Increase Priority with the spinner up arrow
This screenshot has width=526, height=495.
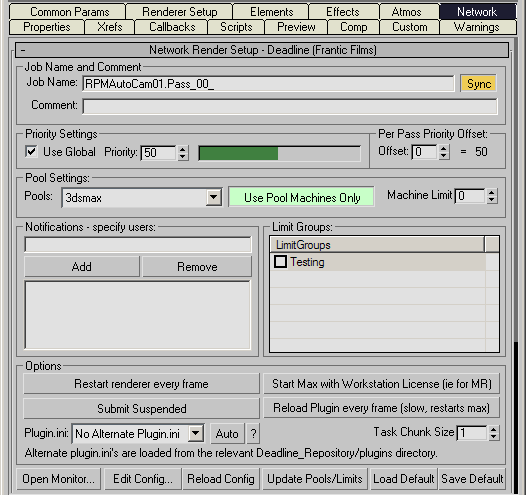click(182, 149)
